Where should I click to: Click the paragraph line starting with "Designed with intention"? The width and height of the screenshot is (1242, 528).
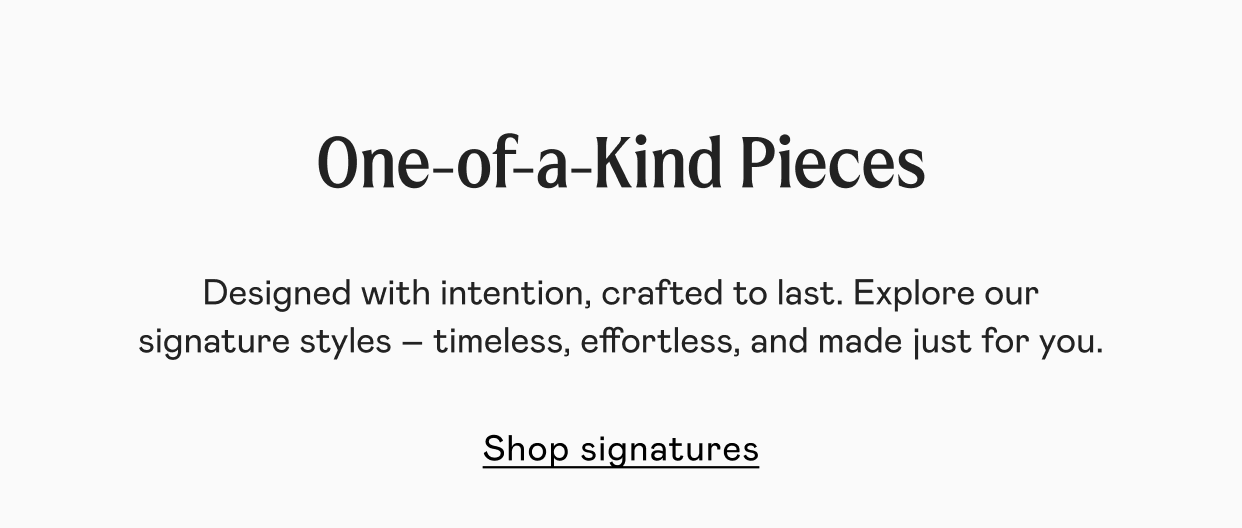[x=620, y=294]
